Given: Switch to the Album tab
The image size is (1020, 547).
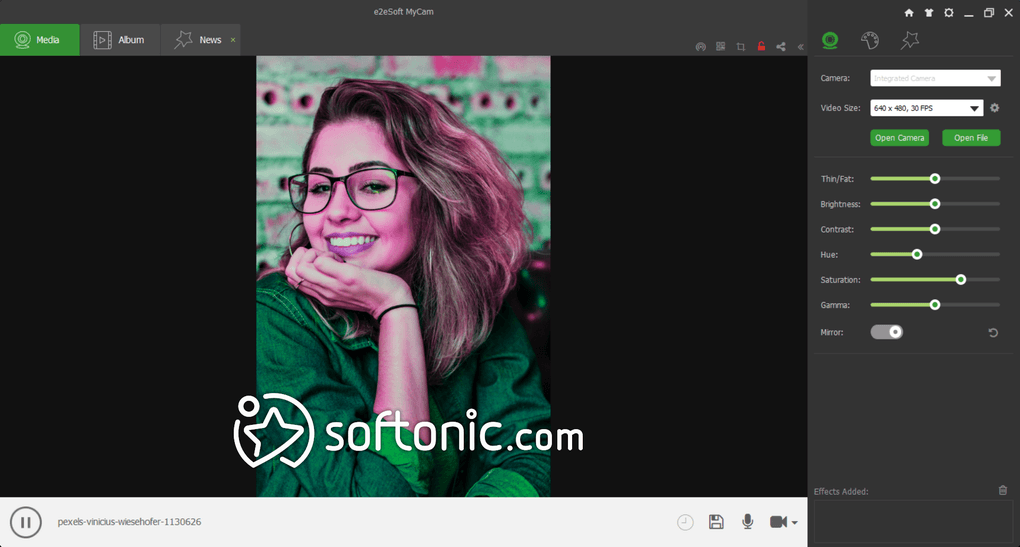Looking at the screenshot, I should (120, 40).
